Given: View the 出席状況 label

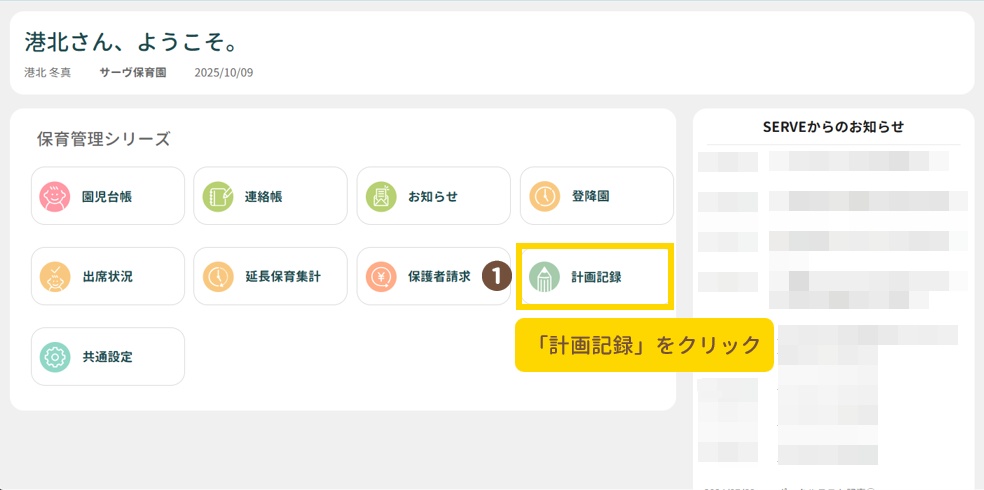Looking at the screenshot, I should (x=107, y=277).
